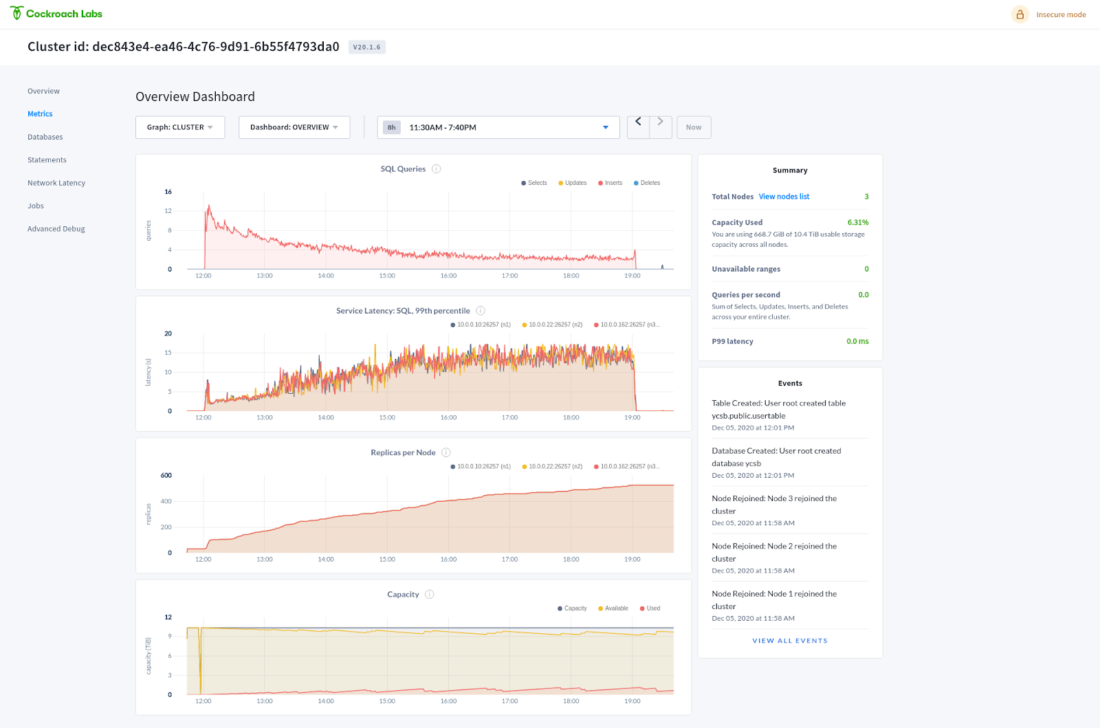Open Capacity chart info icon
This screenshot has height=728, width=1100.
coord(429,594)
